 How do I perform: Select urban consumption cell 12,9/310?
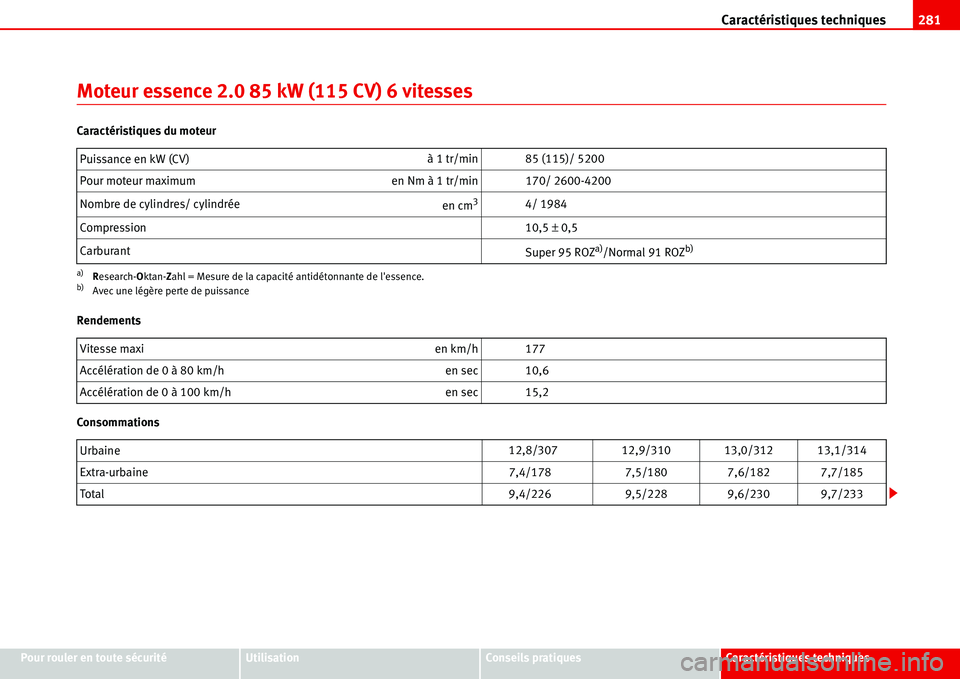pos(646,451)
